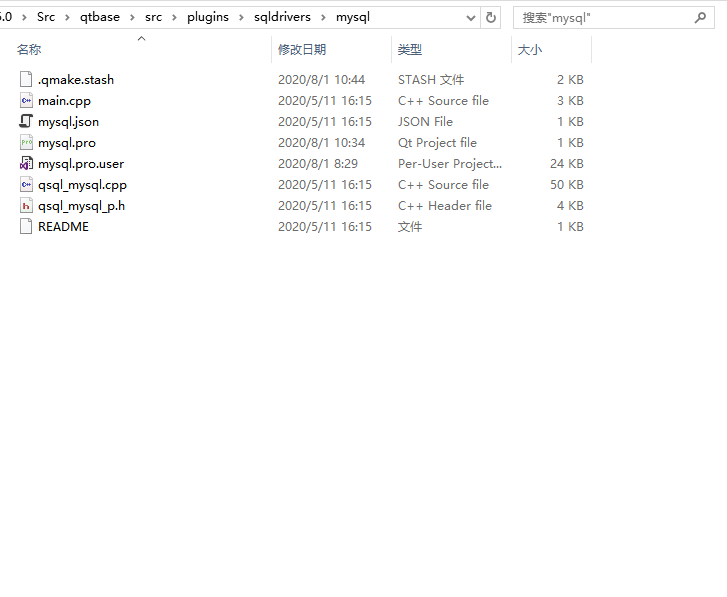Screen dimensions: 727x597
Task: Click the main.cpp C++ file icon
Action: (26, 101)
